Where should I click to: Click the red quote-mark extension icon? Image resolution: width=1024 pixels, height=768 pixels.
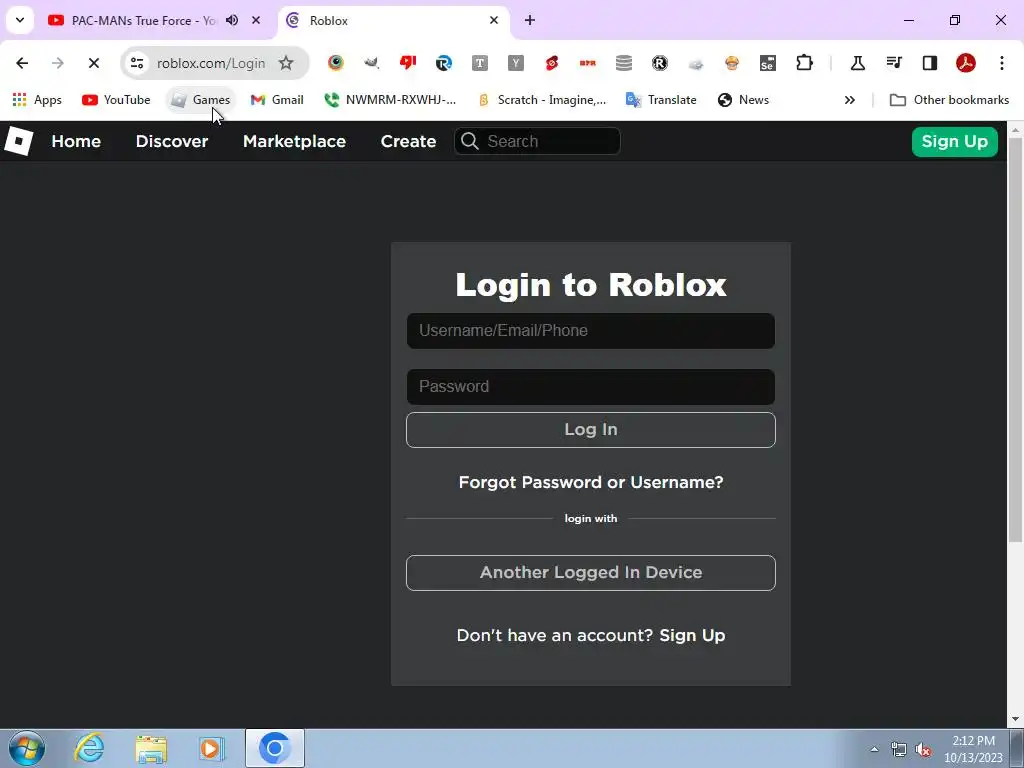pyautogui.click(x=408, y=63)
